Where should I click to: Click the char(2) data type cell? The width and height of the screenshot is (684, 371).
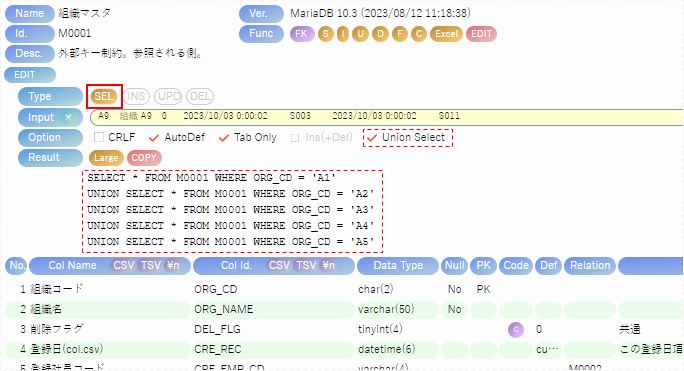coord(376,289)
